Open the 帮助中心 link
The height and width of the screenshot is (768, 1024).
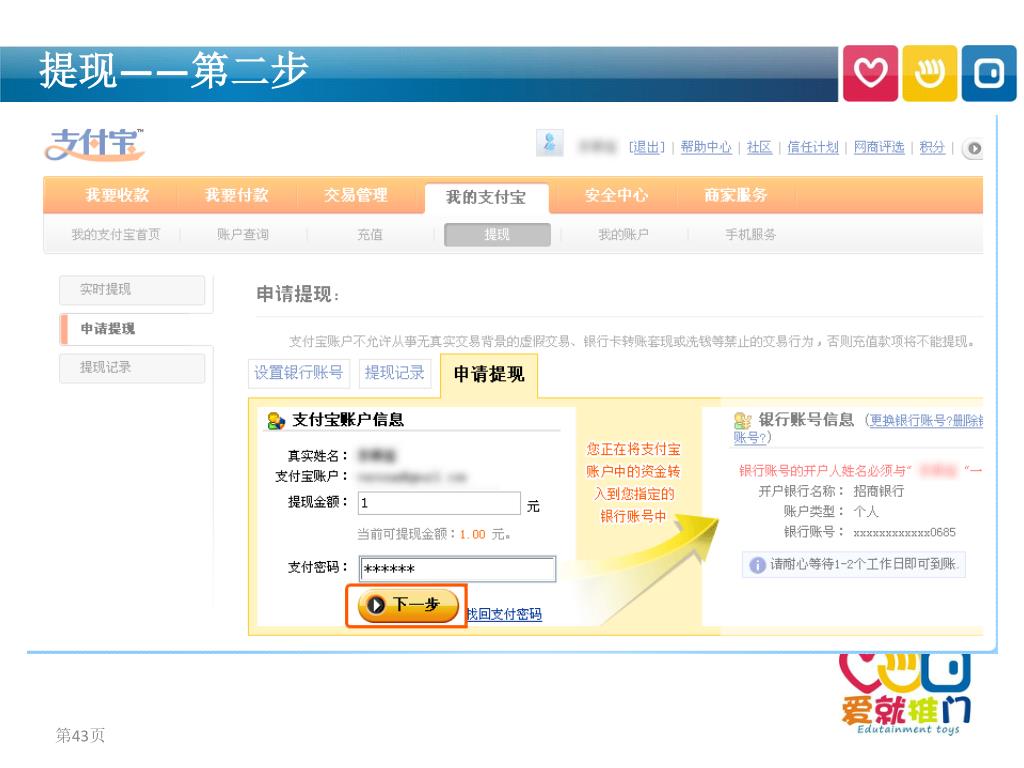(706, 148)
